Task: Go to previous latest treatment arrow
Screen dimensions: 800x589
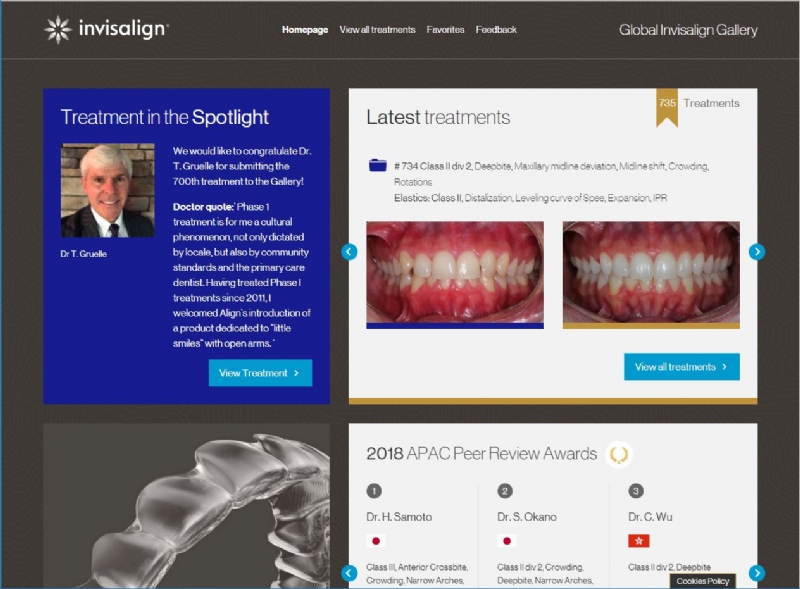Action: (349, 252)
